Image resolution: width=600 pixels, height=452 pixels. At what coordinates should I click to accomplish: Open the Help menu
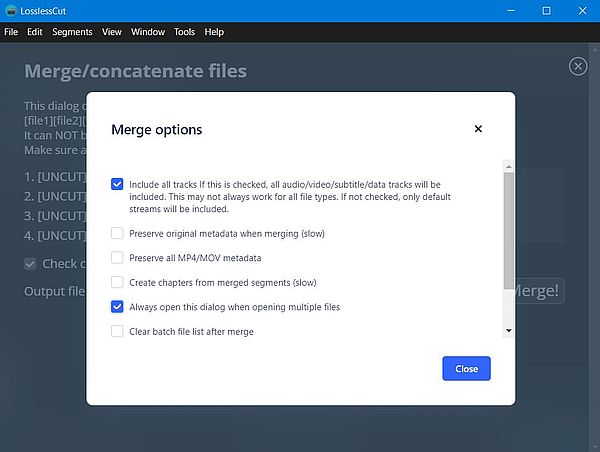pos(214,32)
